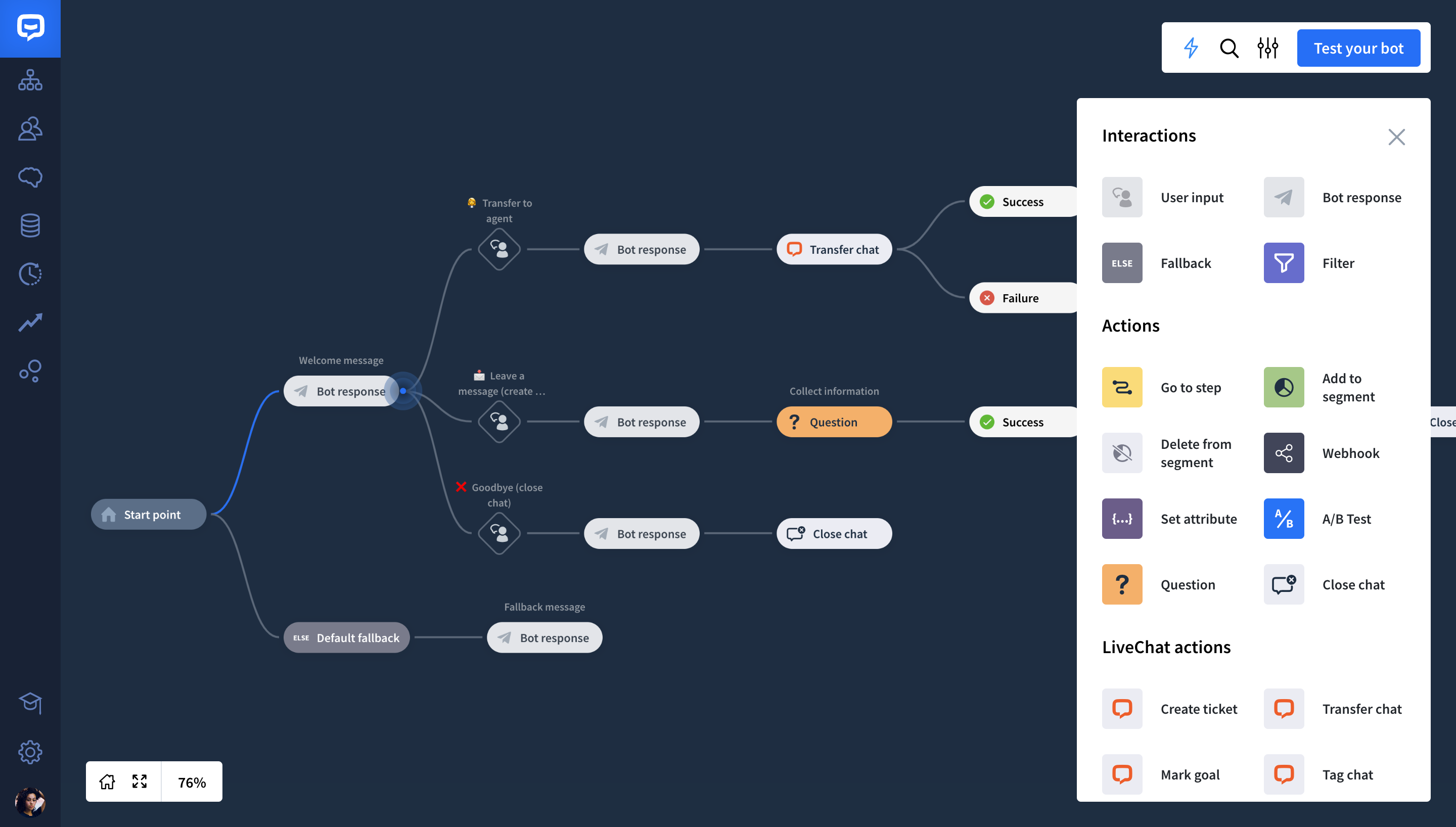The width and height of the screenshot is (1456, 827).
Task: Click the Success outcome on Transfer chat
Action: 1022,201
